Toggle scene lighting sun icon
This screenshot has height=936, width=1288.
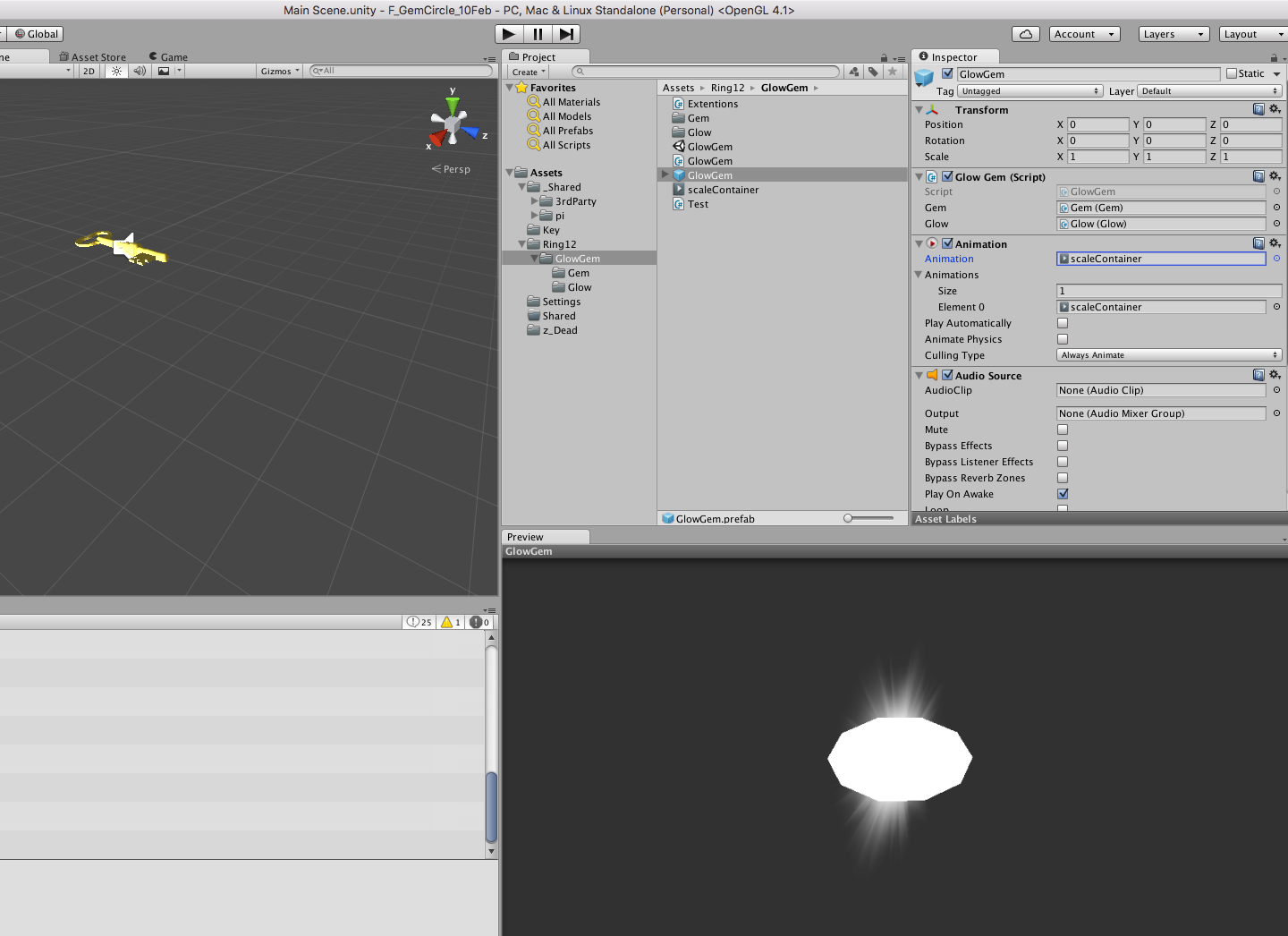point(116,71)
